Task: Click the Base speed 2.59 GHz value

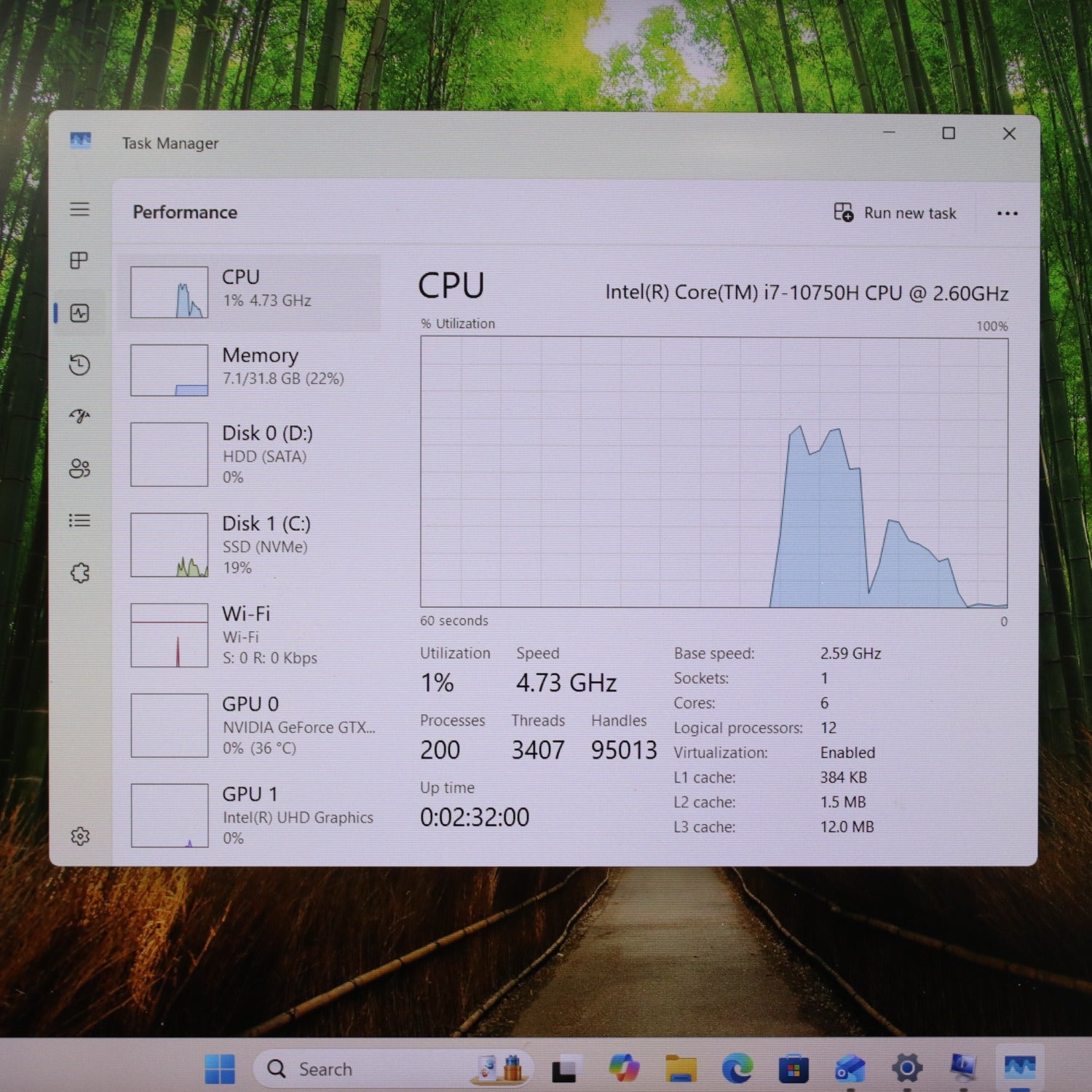Action: (850, 653)
